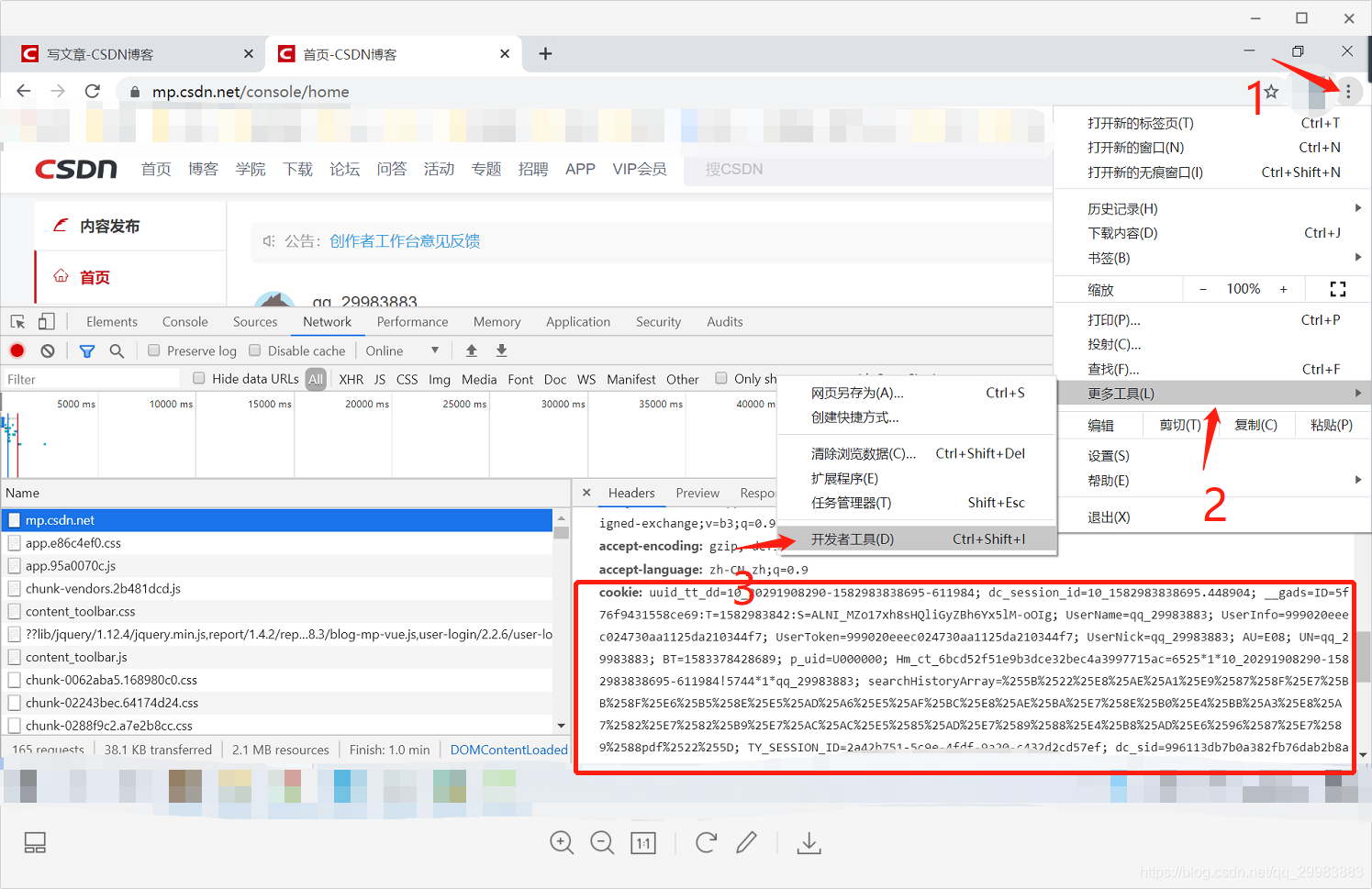Show All request types
Image resolution: width=1372 pixels, height=889 pixels.
tap(316, 379)
